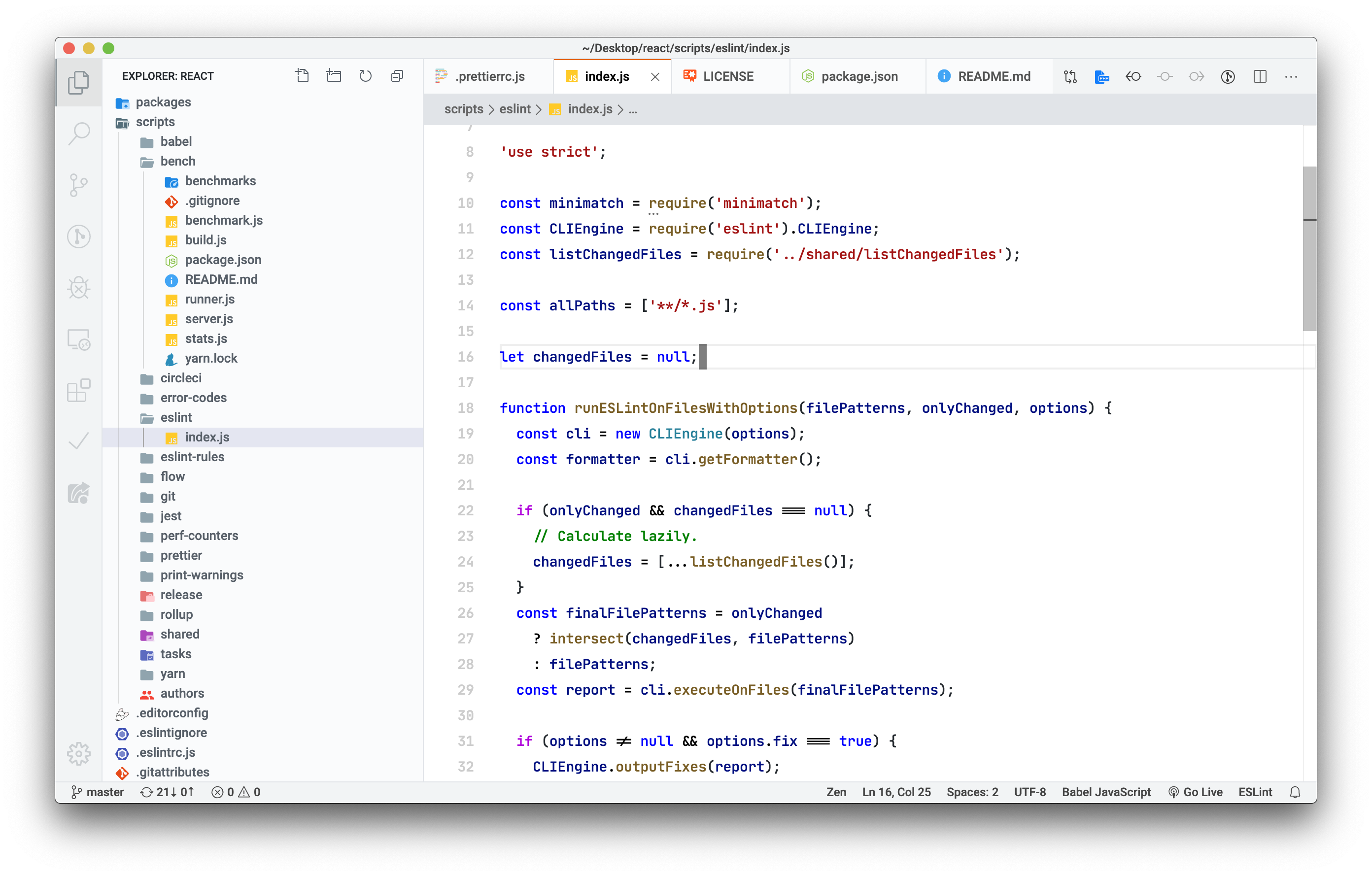The image size is (1372, 876).
Task: Open the Search view in activity bar
Action: tap(79, 134)
